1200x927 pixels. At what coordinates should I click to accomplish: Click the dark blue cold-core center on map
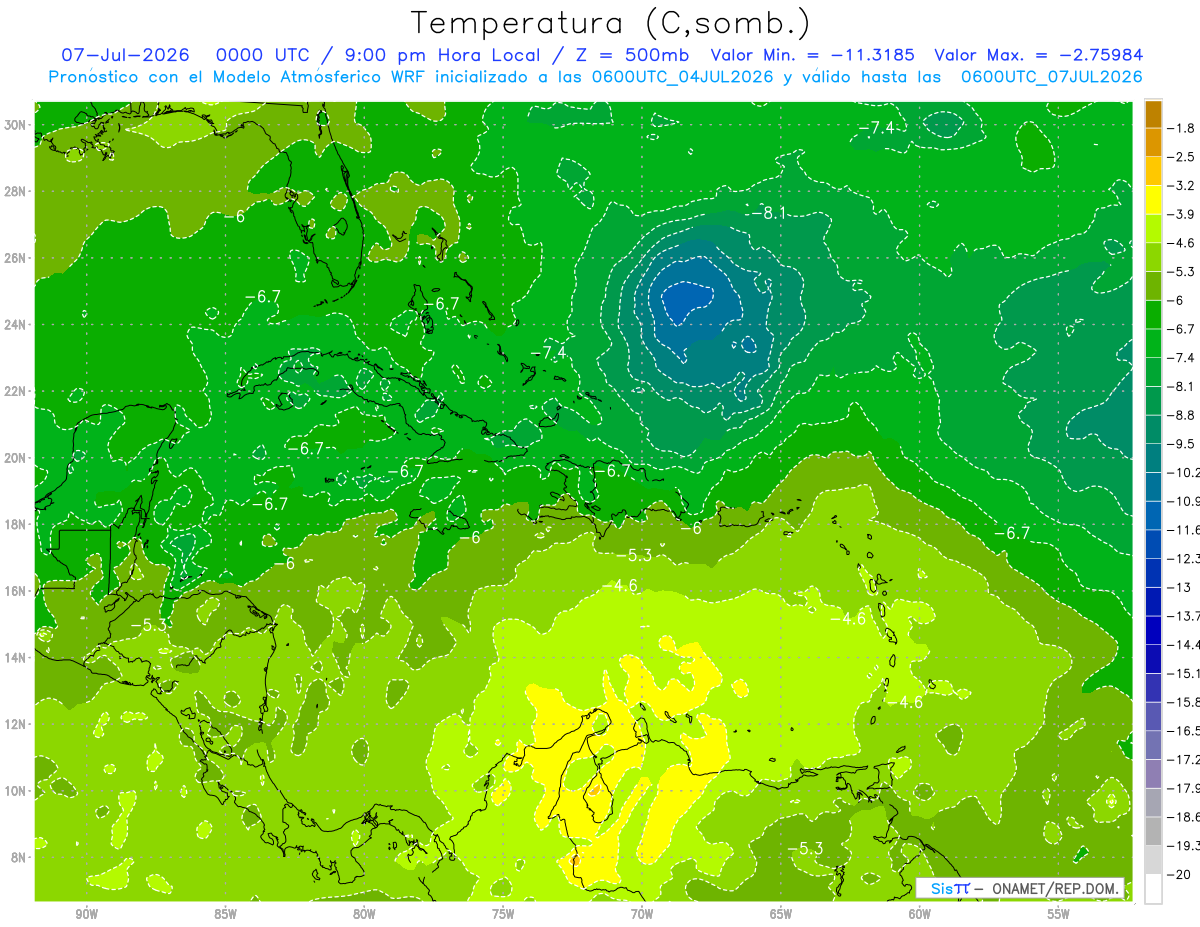coord(685,300)
